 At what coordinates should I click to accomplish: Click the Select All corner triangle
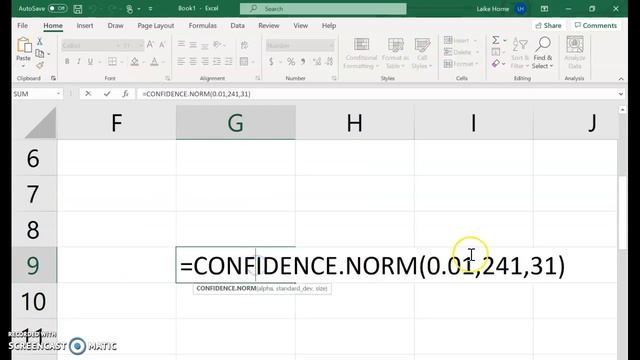pyautogui.click(x=40, y=123)
